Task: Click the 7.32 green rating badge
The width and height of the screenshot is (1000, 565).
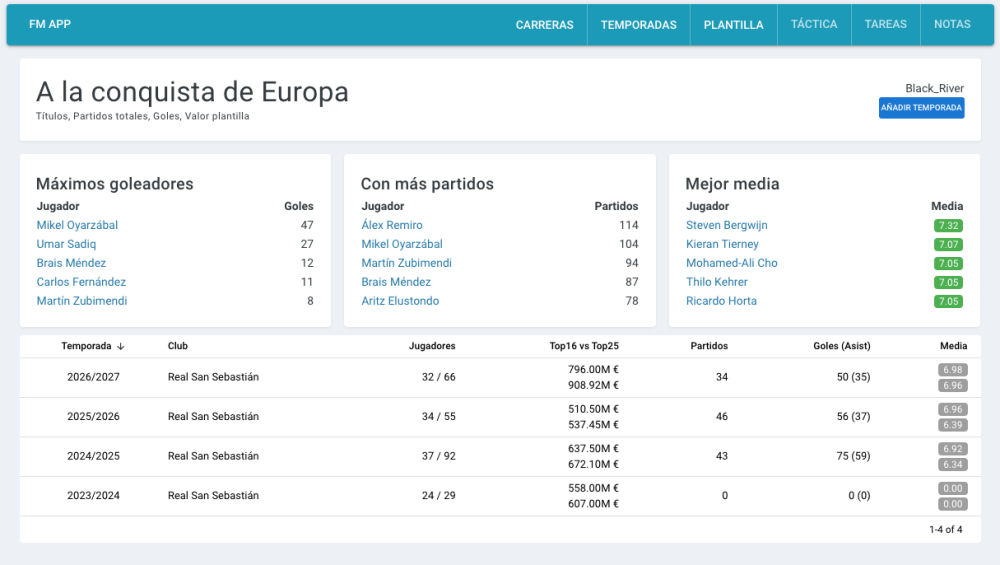Action: (x=948, y=226)
